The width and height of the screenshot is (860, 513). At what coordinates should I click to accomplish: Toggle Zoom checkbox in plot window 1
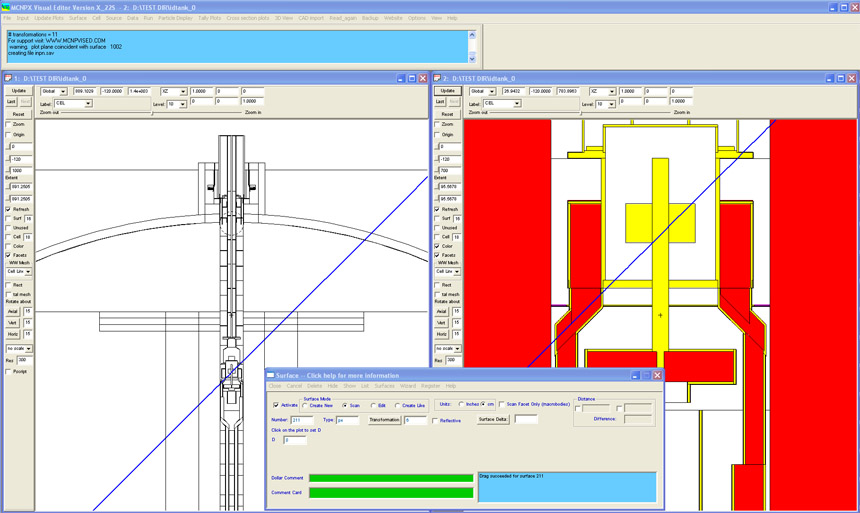(x=8, y=125)
